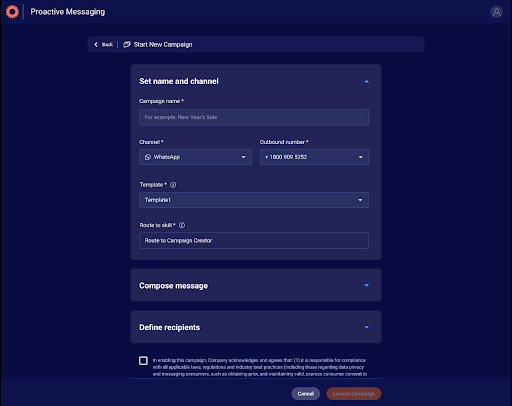Viewport: 512px width, 406px height.
Task: Open the Outbound number dropdown
Action: pyautogui.click(x=314, y=157)
